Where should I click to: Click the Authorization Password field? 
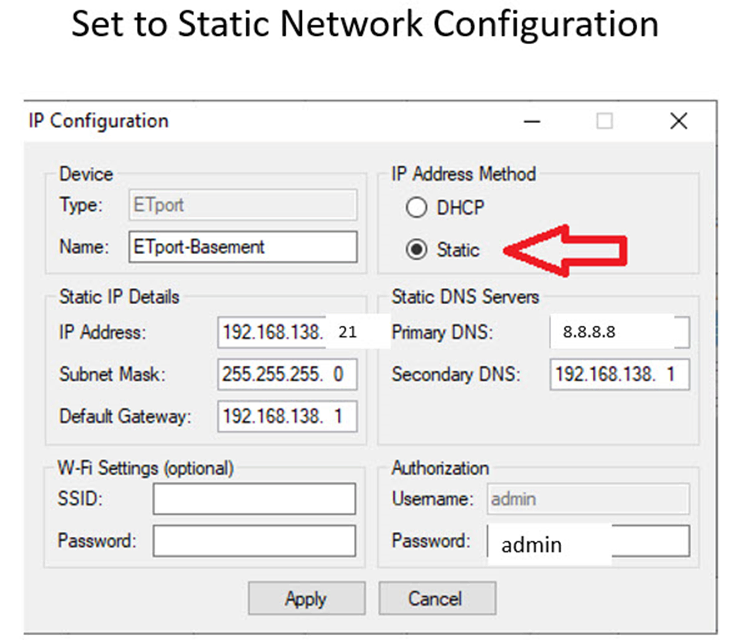coord(588,542)
